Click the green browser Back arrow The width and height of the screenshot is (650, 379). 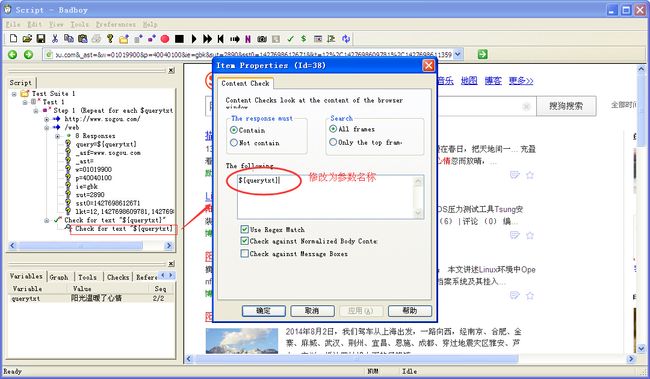click(x=12, y=54)
